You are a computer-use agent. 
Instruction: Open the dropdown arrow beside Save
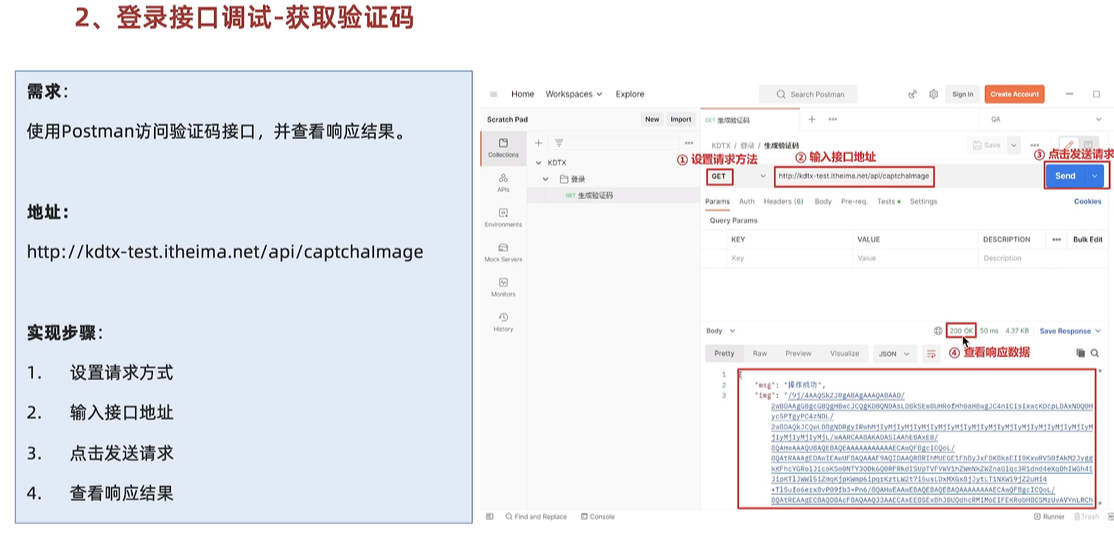click(x=1014, y=145)
